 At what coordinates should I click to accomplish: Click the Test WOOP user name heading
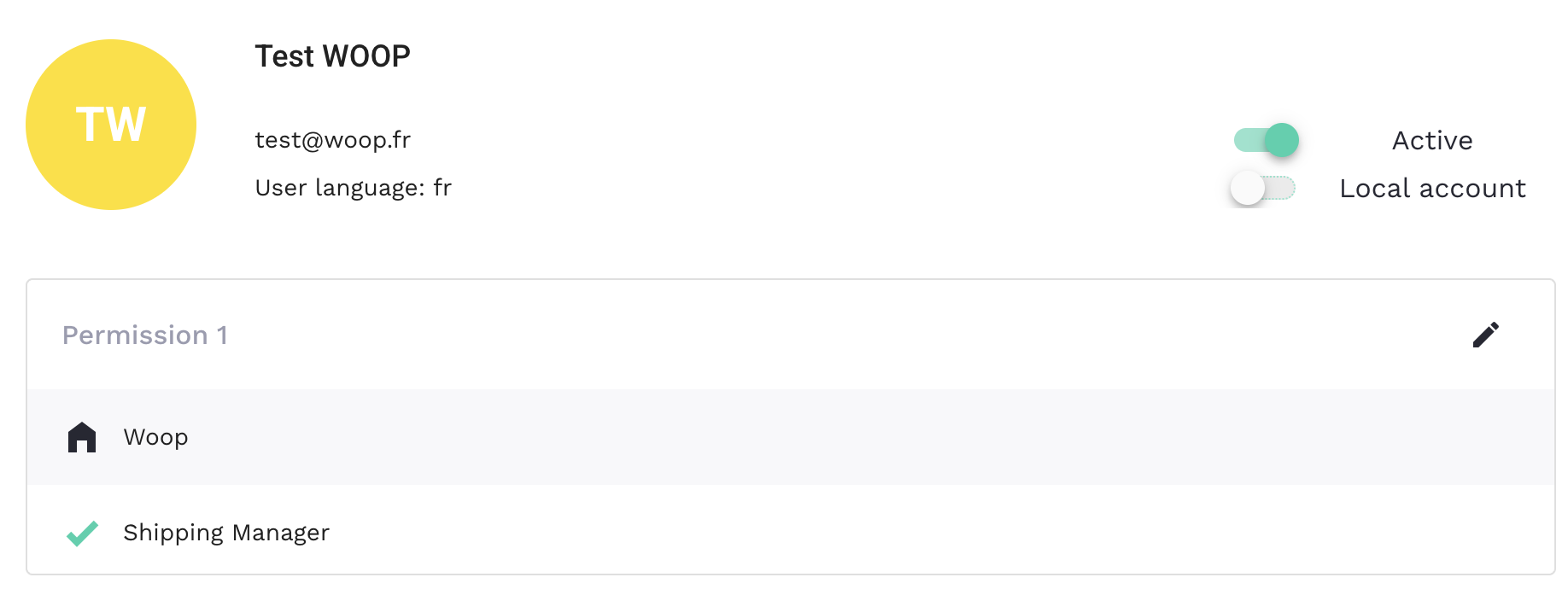click(333, 56)
